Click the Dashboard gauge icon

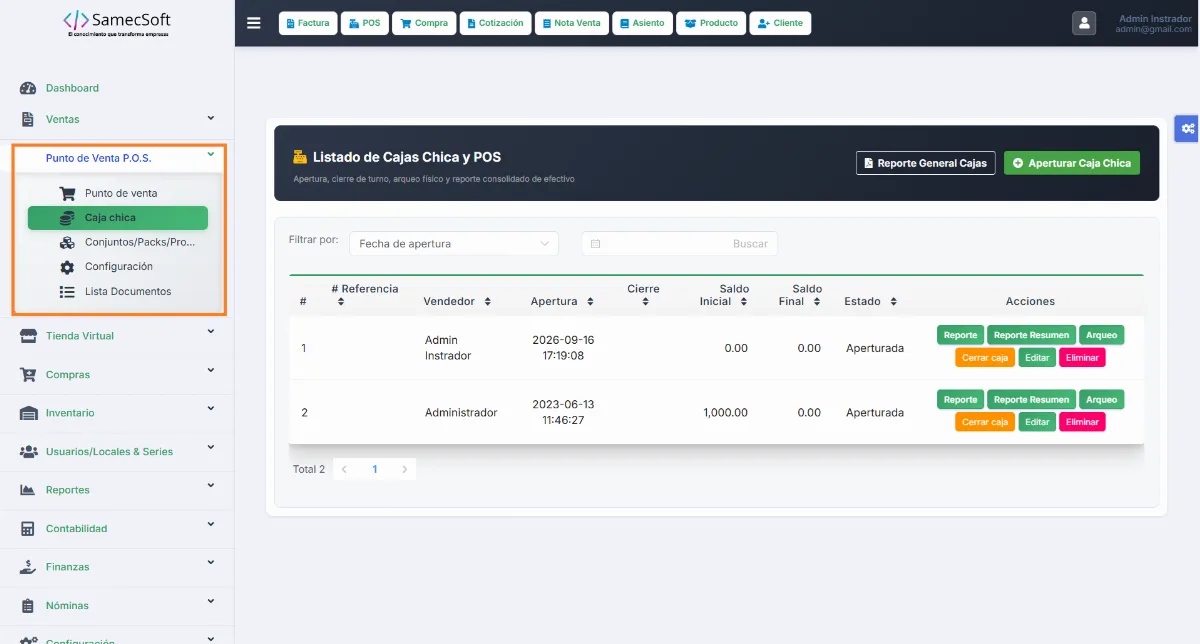pos(28,88)
